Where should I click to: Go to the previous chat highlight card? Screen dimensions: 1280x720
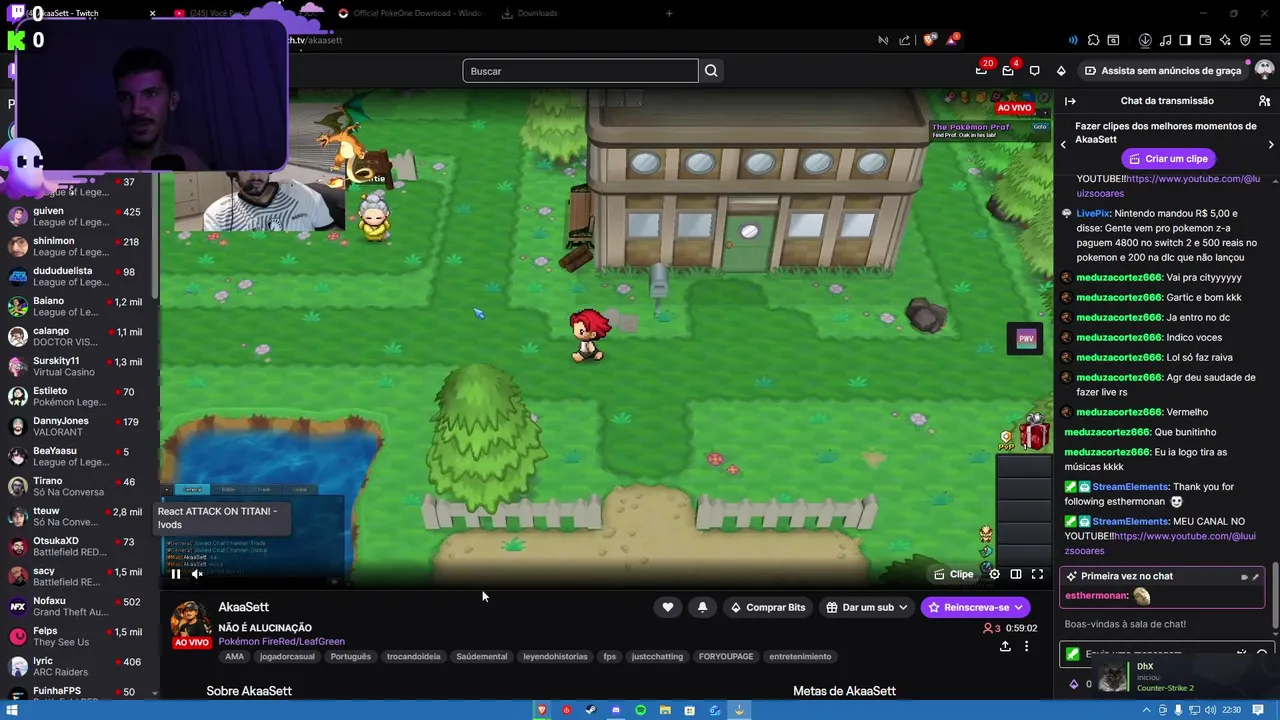pos(1063,145)
